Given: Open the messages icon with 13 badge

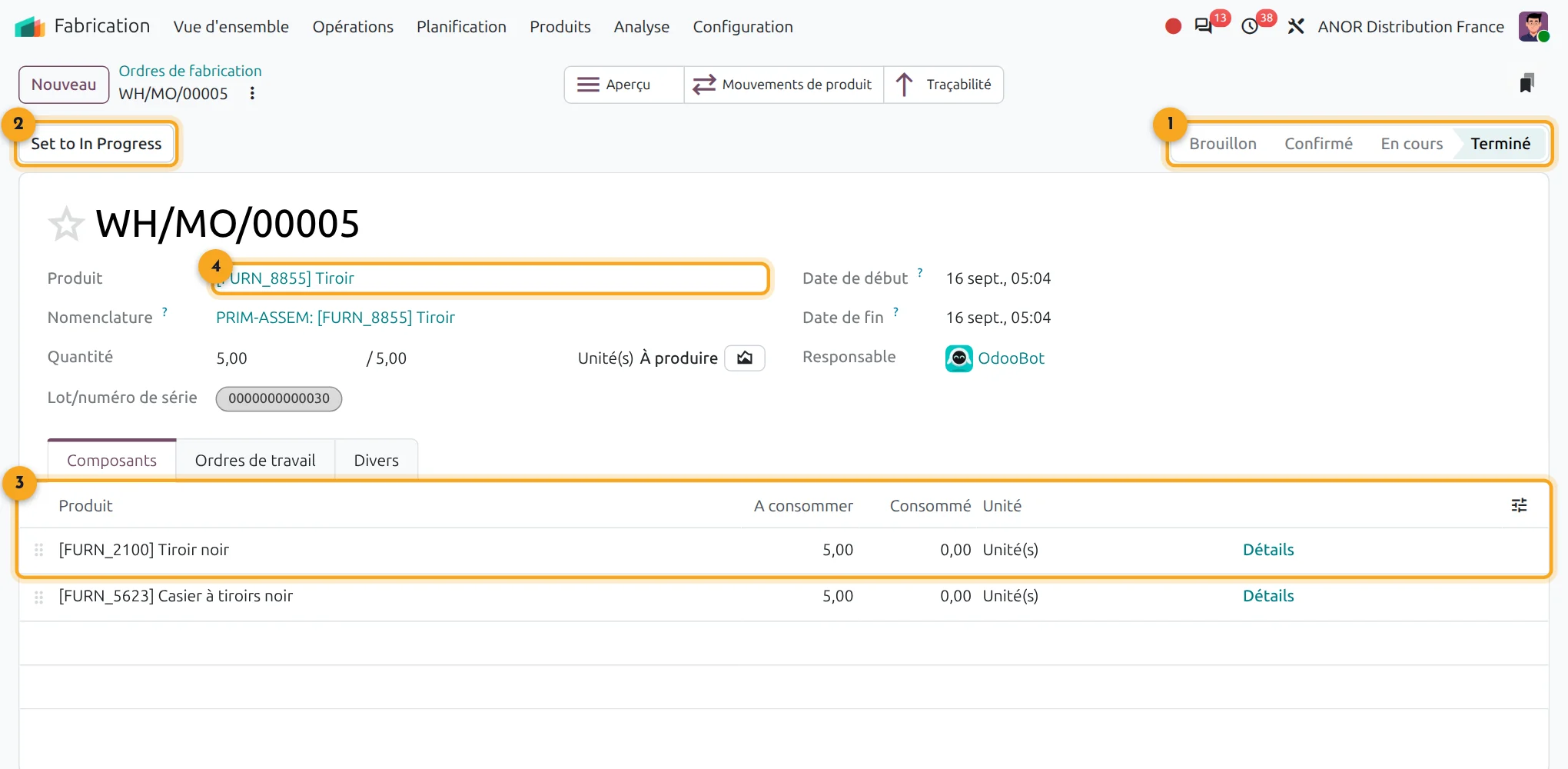Looking at the screenshot, I should coord(1204,27).
